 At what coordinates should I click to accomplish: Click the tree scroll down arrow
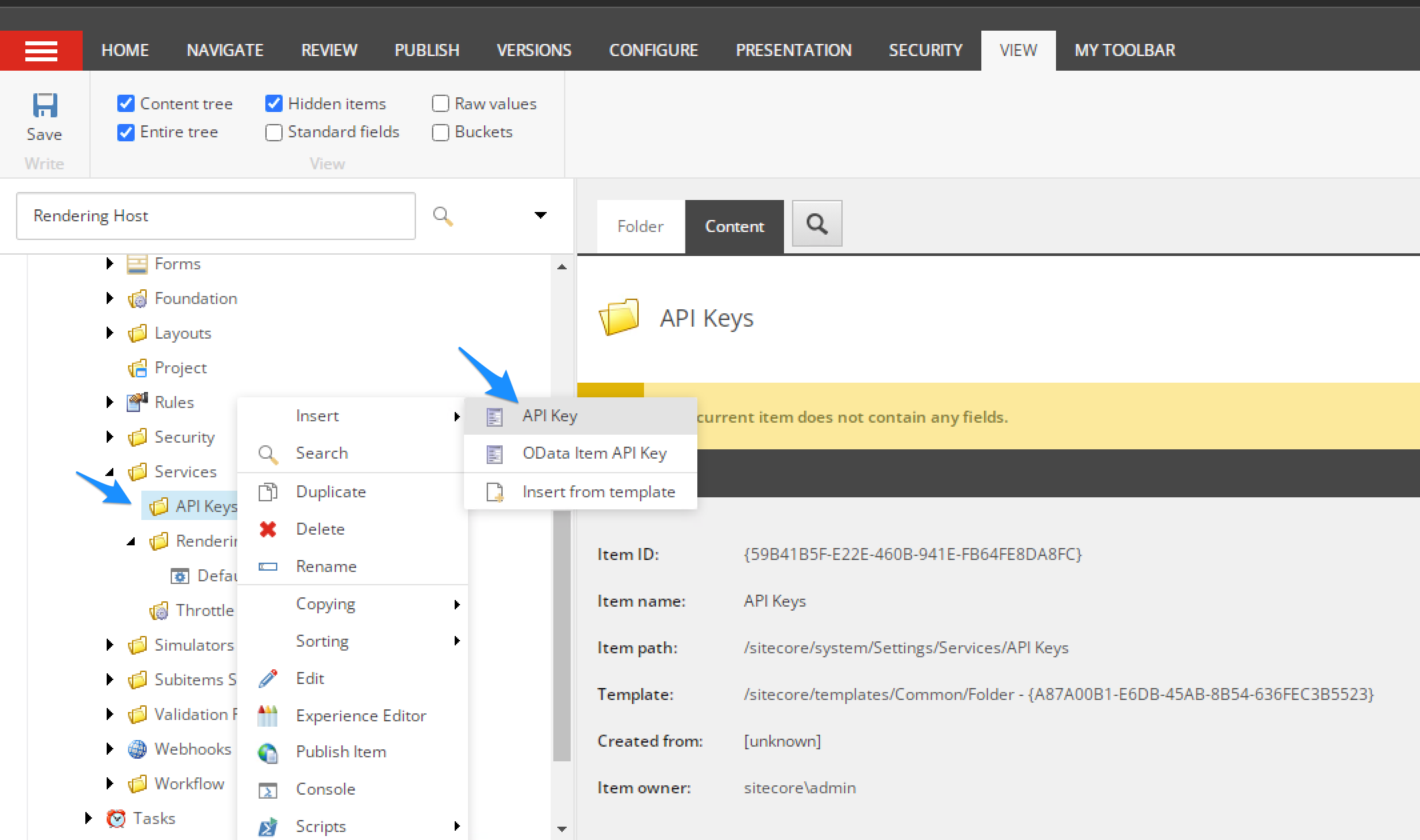pyautogui.click(x=562, y=829)
